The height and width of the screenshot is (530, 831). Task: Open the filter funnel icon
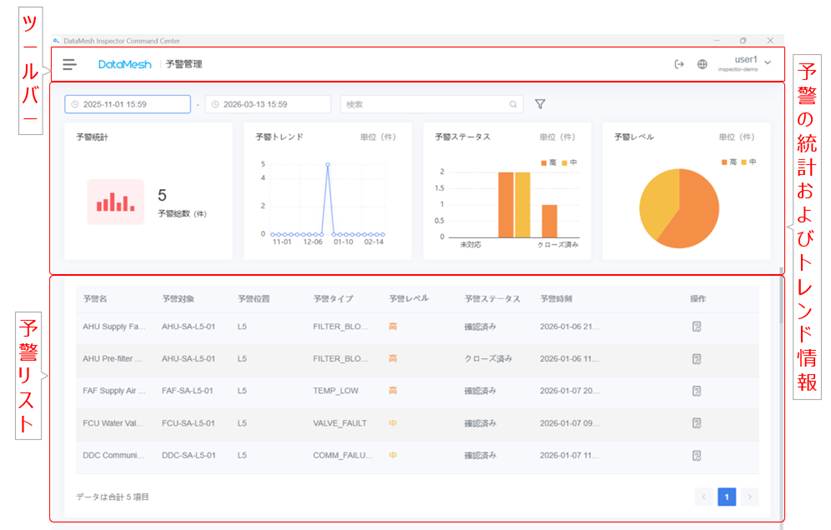click(x=540, y=104)
